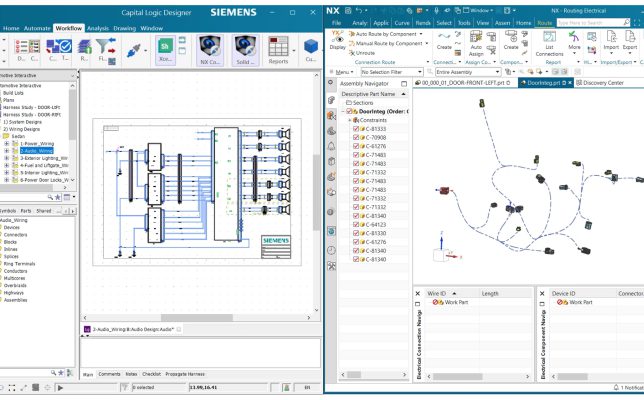644x400 pixels.
Task: Open the NX Connector tool in Capital ribbon
Action: coord(210,50)
